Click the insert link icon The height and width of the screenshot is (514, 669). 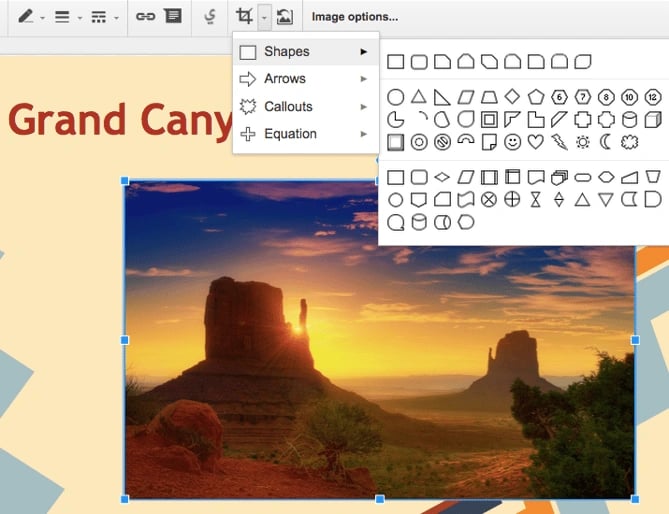(x=145, y=16)
